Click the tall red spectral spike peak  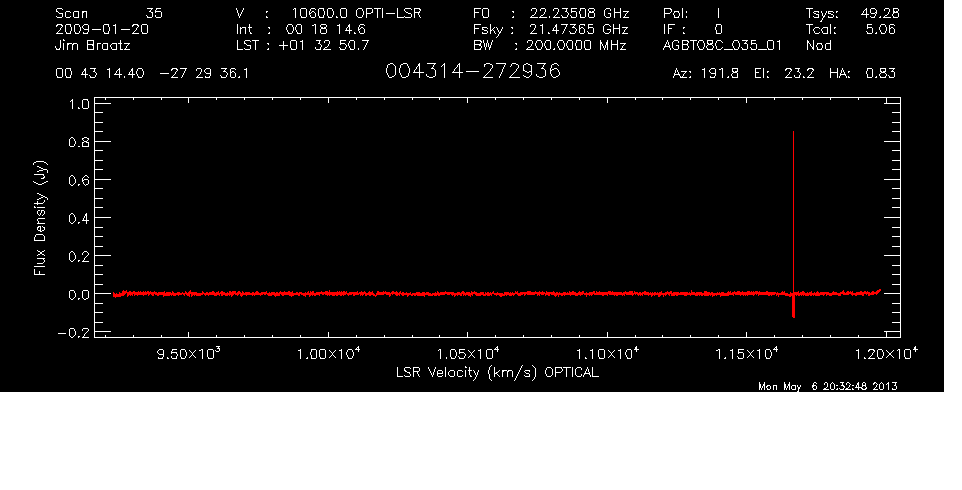(793, 132)
